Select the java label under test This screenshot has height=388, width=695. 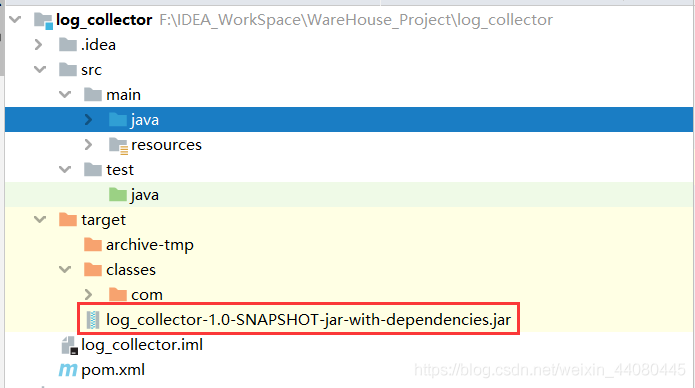(x=145, y=195)
